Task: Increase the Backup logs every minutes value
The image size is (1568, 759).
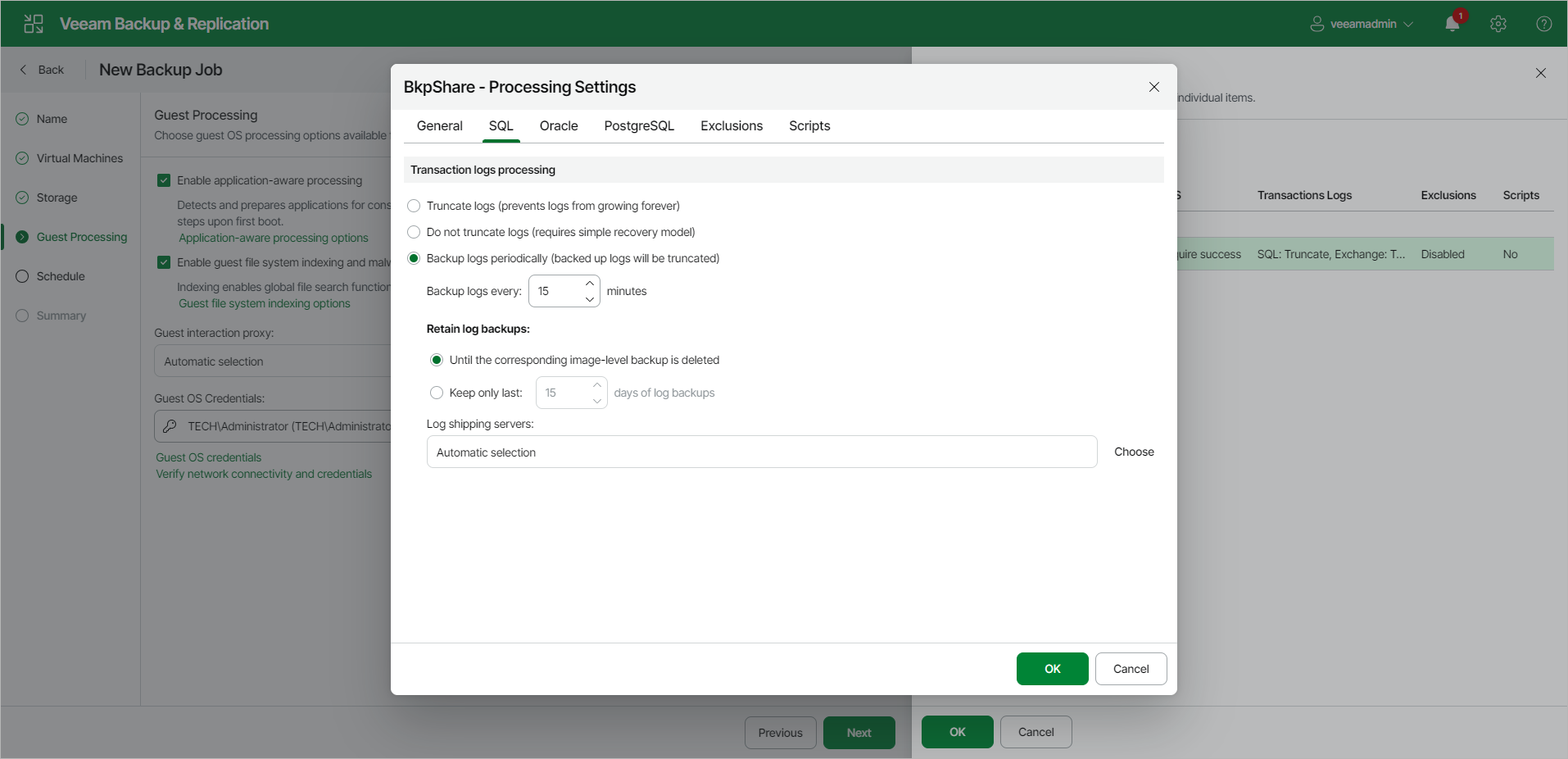Action: 590,284
